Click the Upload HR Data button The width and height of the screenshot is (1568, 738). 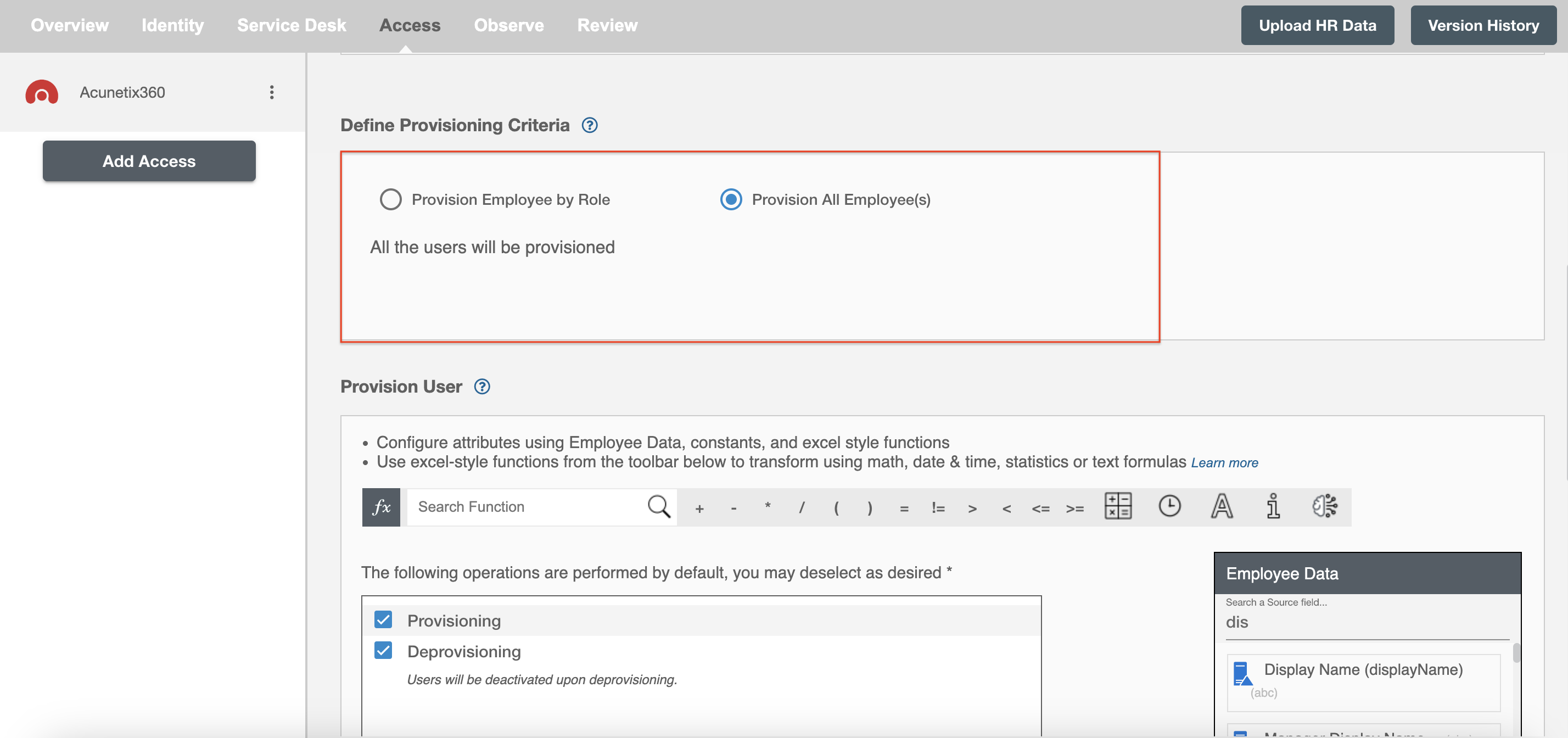1317,25
